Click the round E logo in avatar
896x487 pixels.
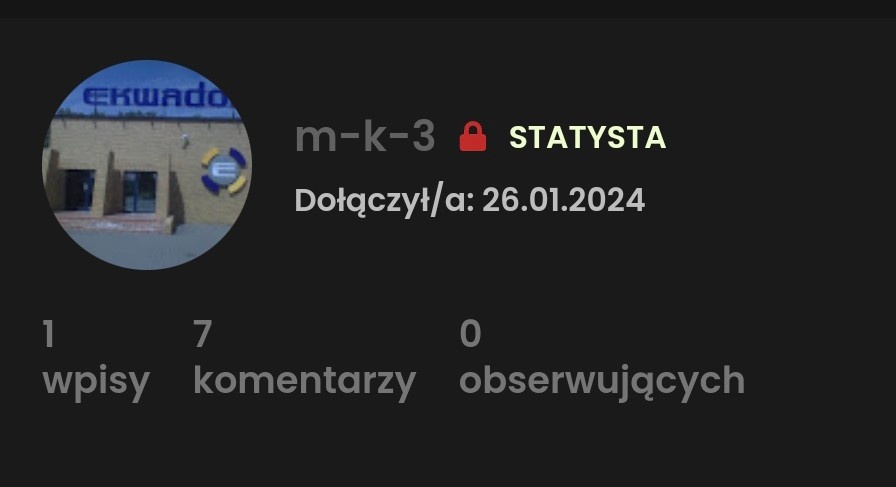224,170
